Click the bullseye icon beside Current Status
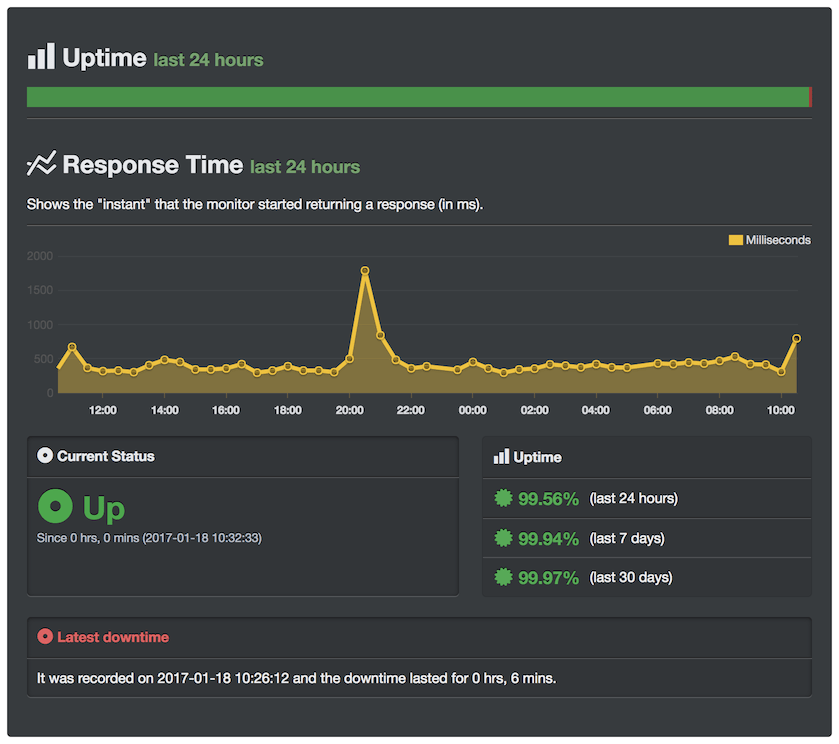This screenshot has width=839, height=744. tap(44, 456)
